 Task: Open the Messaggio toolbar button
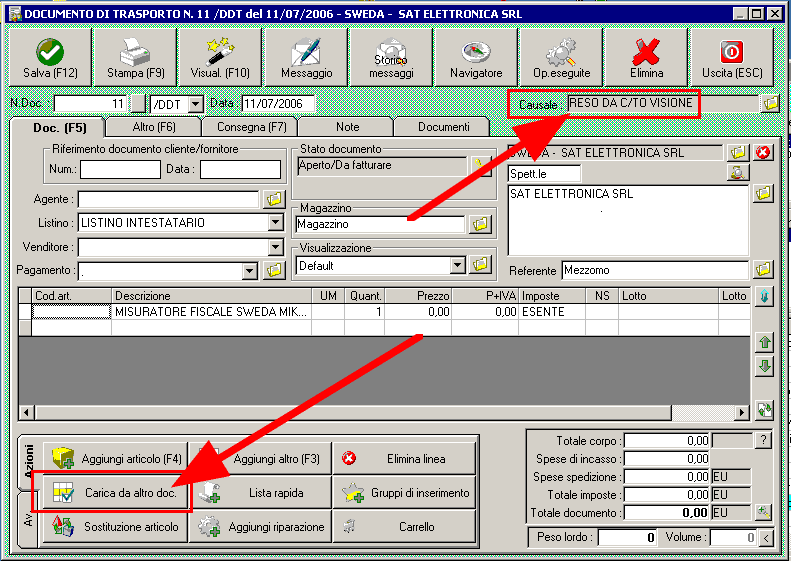pos(306,57)
